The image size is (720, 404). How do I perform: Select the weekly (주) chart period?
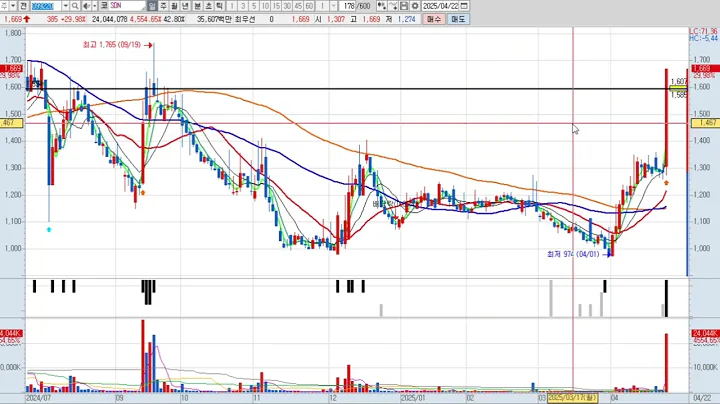pyautogui.click(x=163, y=6)
